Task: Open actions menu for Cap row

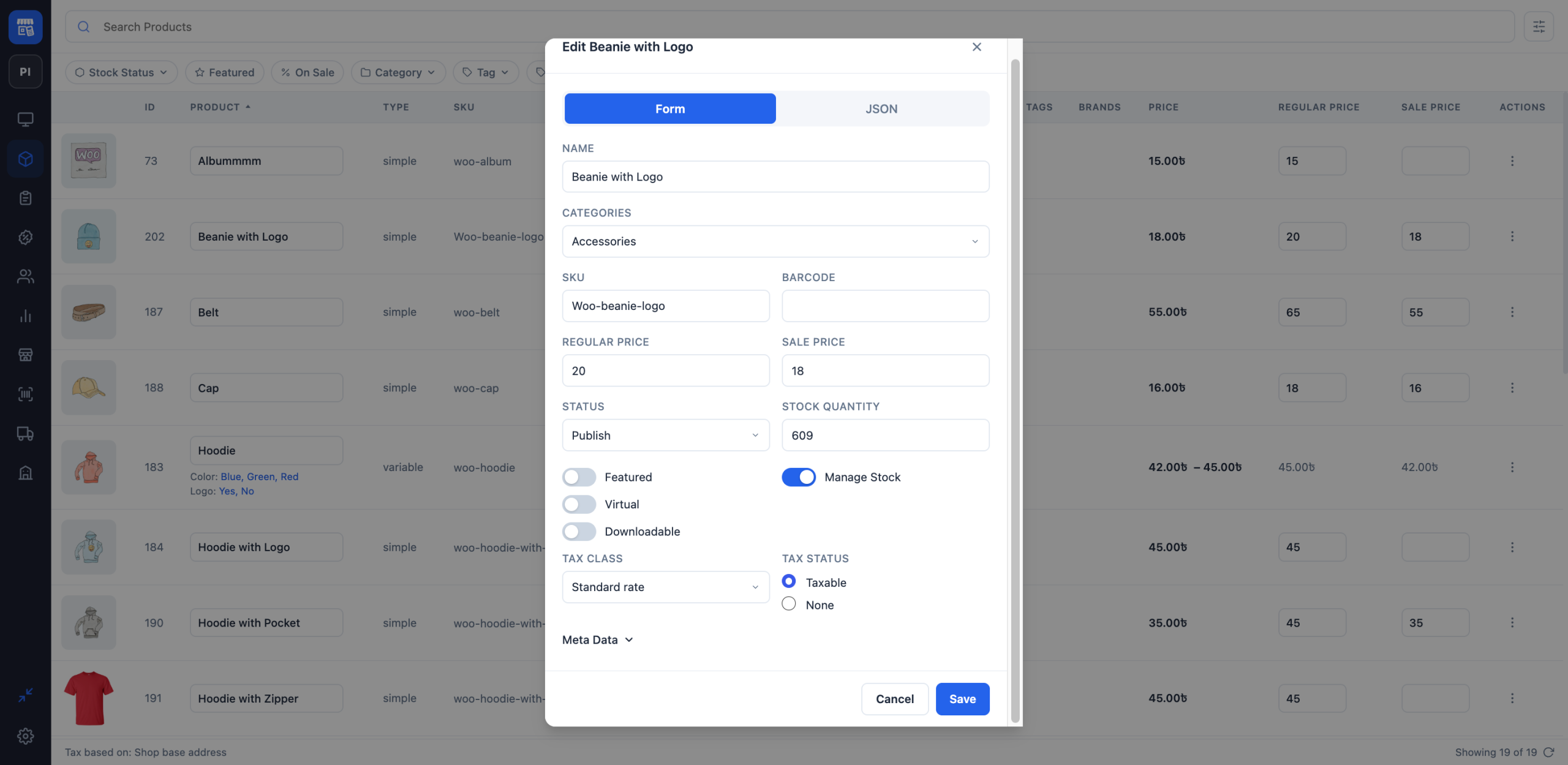Action: [1512, 388]
